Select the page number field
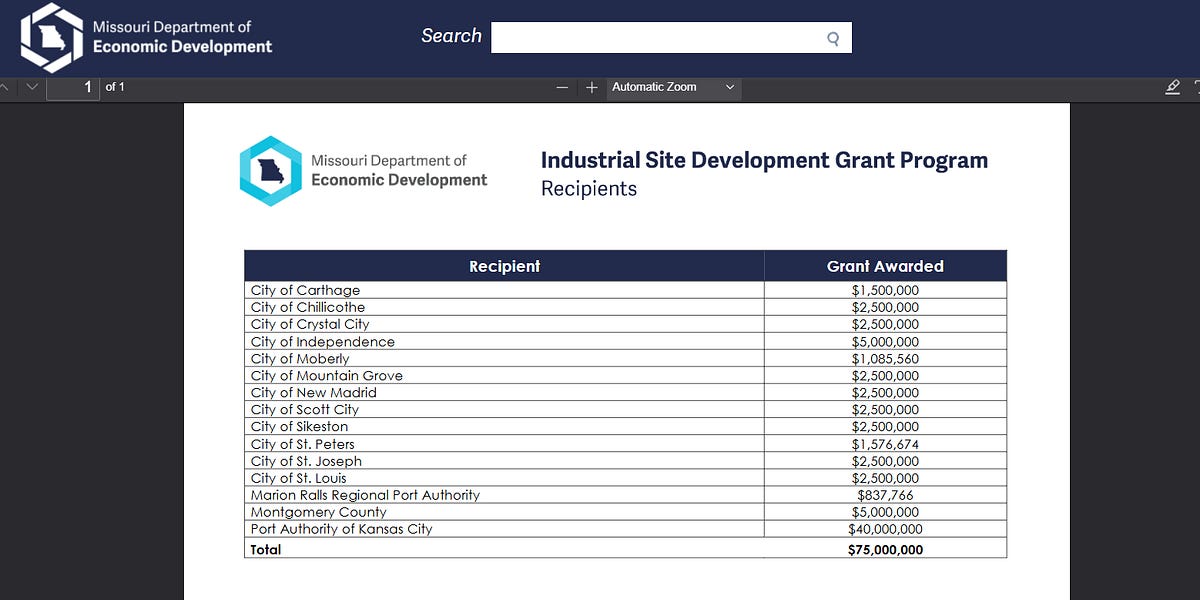Screen dimensions: 1200x600 coord(72,87)
